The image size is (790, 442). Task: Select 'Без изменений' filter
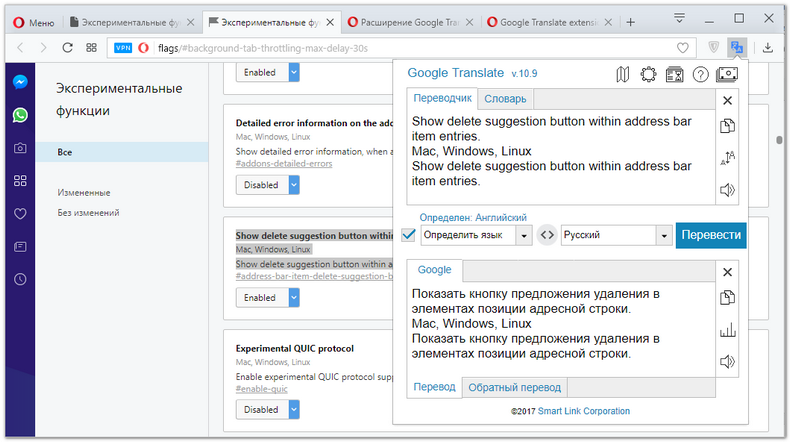pyautogui.click(x=88, y=213)
